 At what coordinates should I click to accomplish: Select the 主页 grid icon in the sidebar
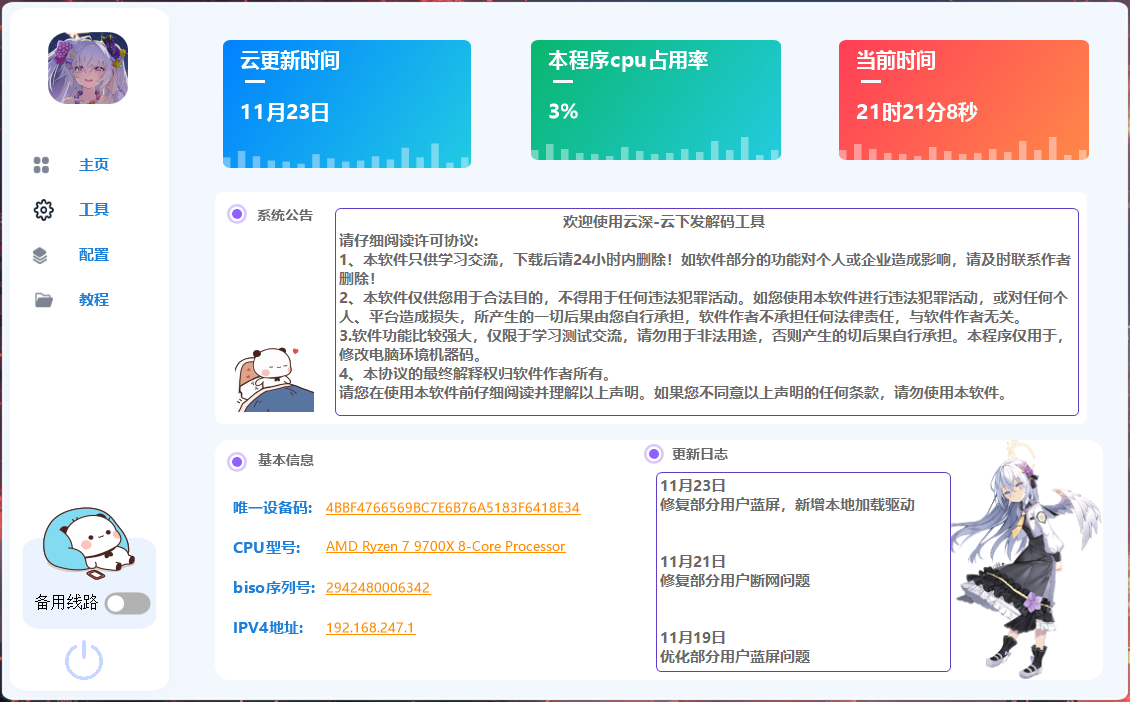point(42,164)
